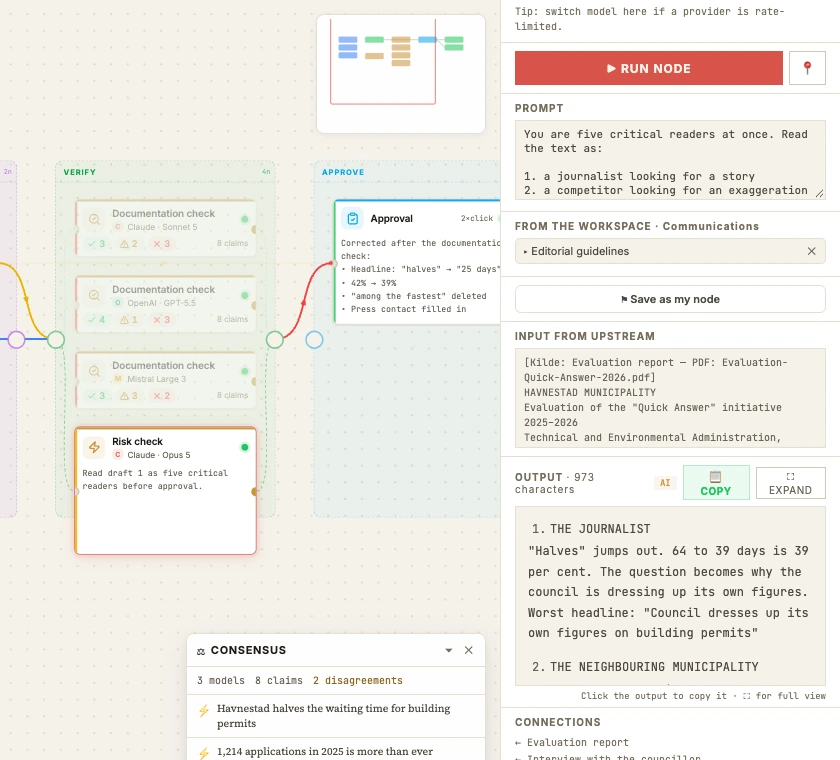Viewport: 840px width, 760px height.
Task: Click the pin icon beside Run Node
Action: pos(807,68)
